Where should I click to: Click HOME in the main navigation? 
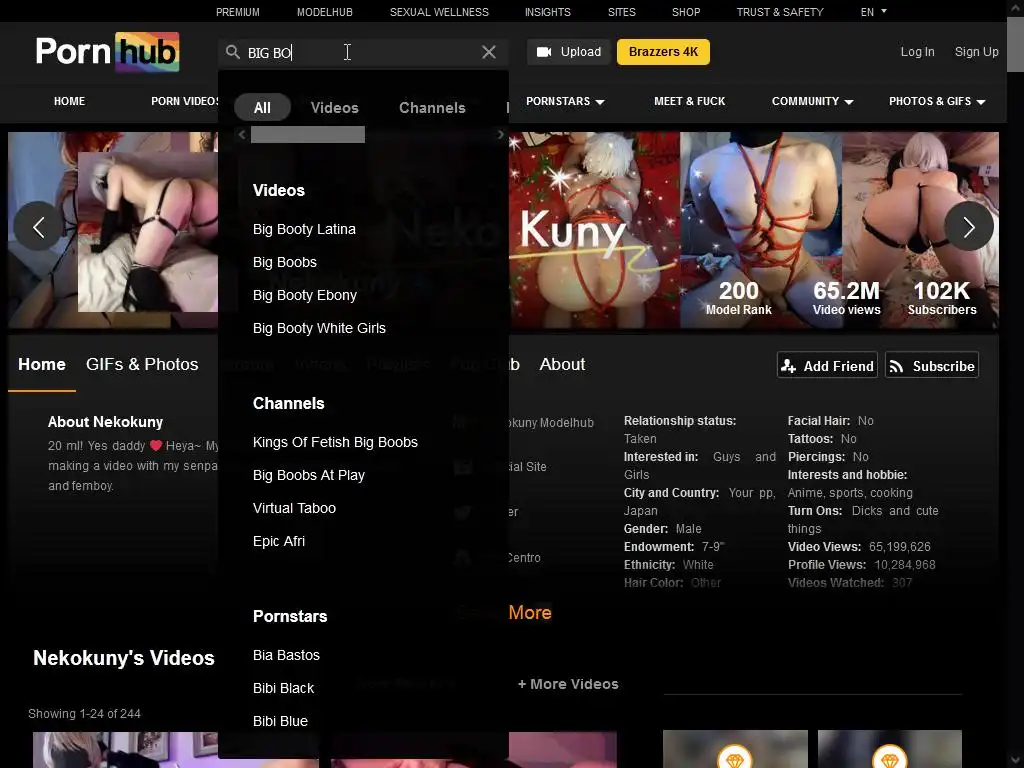tap(69, 101)
